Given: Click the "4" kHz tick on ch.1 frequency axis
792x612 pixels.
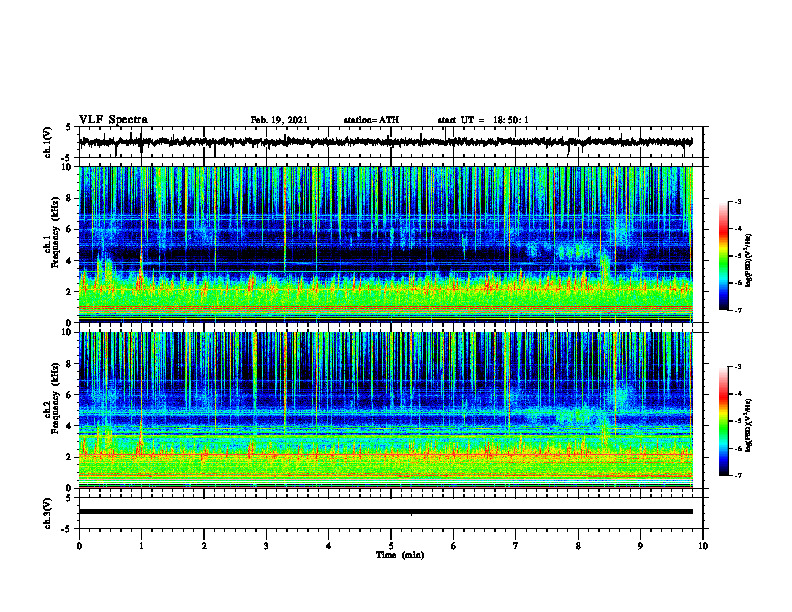Looking at the screenshot, I should (70, 261).
